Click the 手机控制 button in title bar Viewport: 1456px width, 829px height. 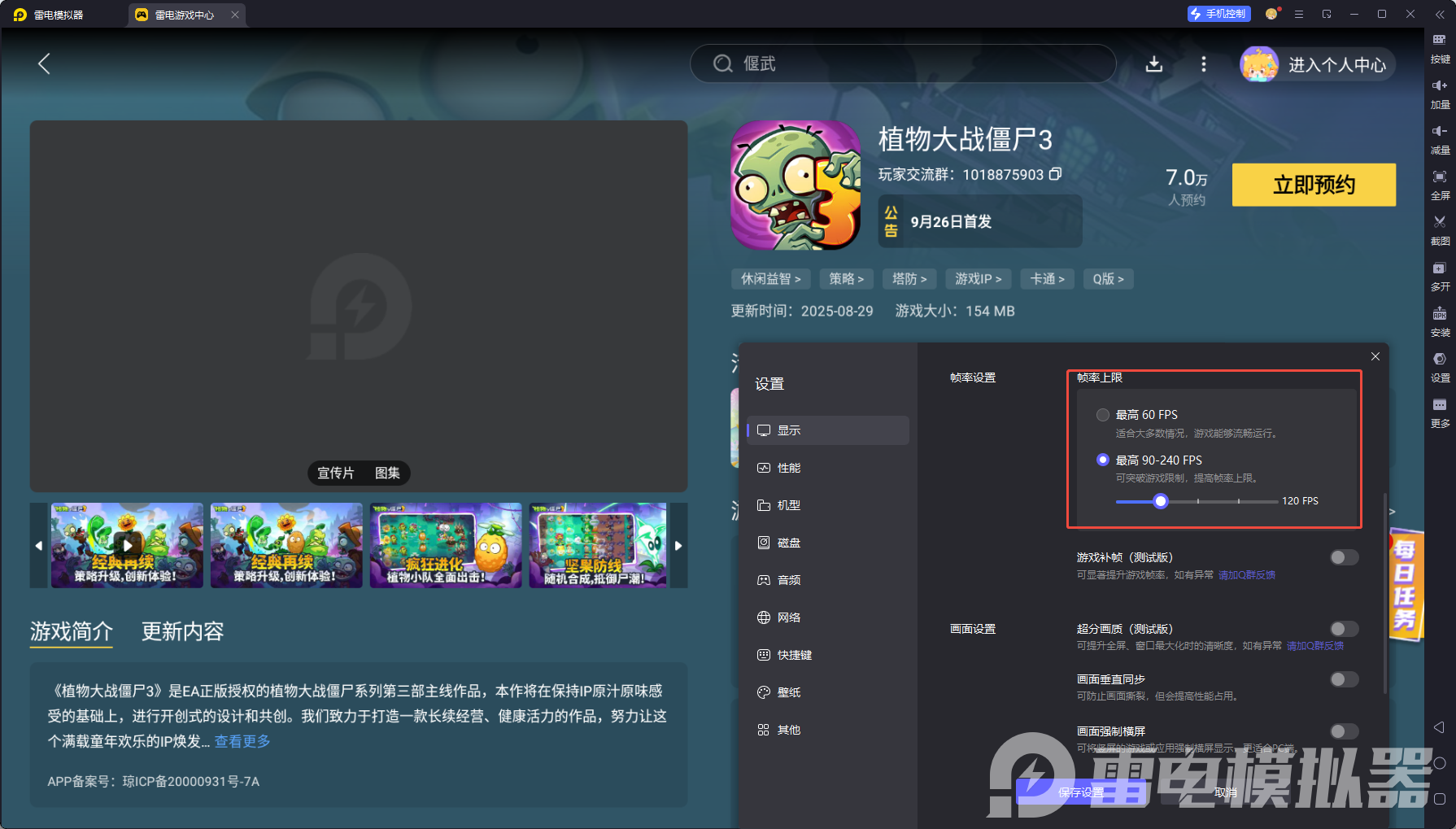(x=1218, y=14)
